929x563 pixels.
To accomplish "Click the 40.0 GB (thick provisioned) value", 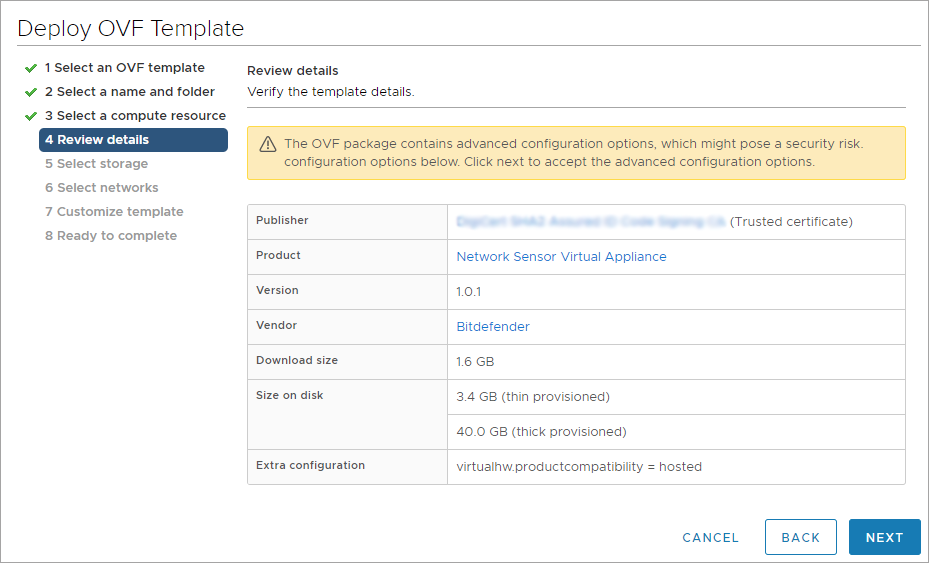I will [541, 431].
